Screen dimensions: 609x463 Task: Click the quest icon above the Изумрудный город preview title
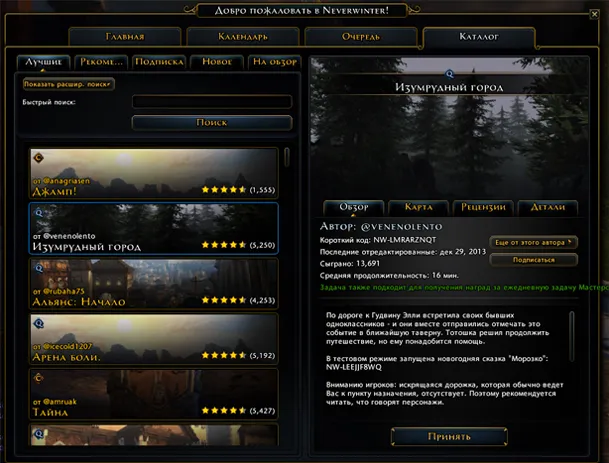click(x=449, y=74)
